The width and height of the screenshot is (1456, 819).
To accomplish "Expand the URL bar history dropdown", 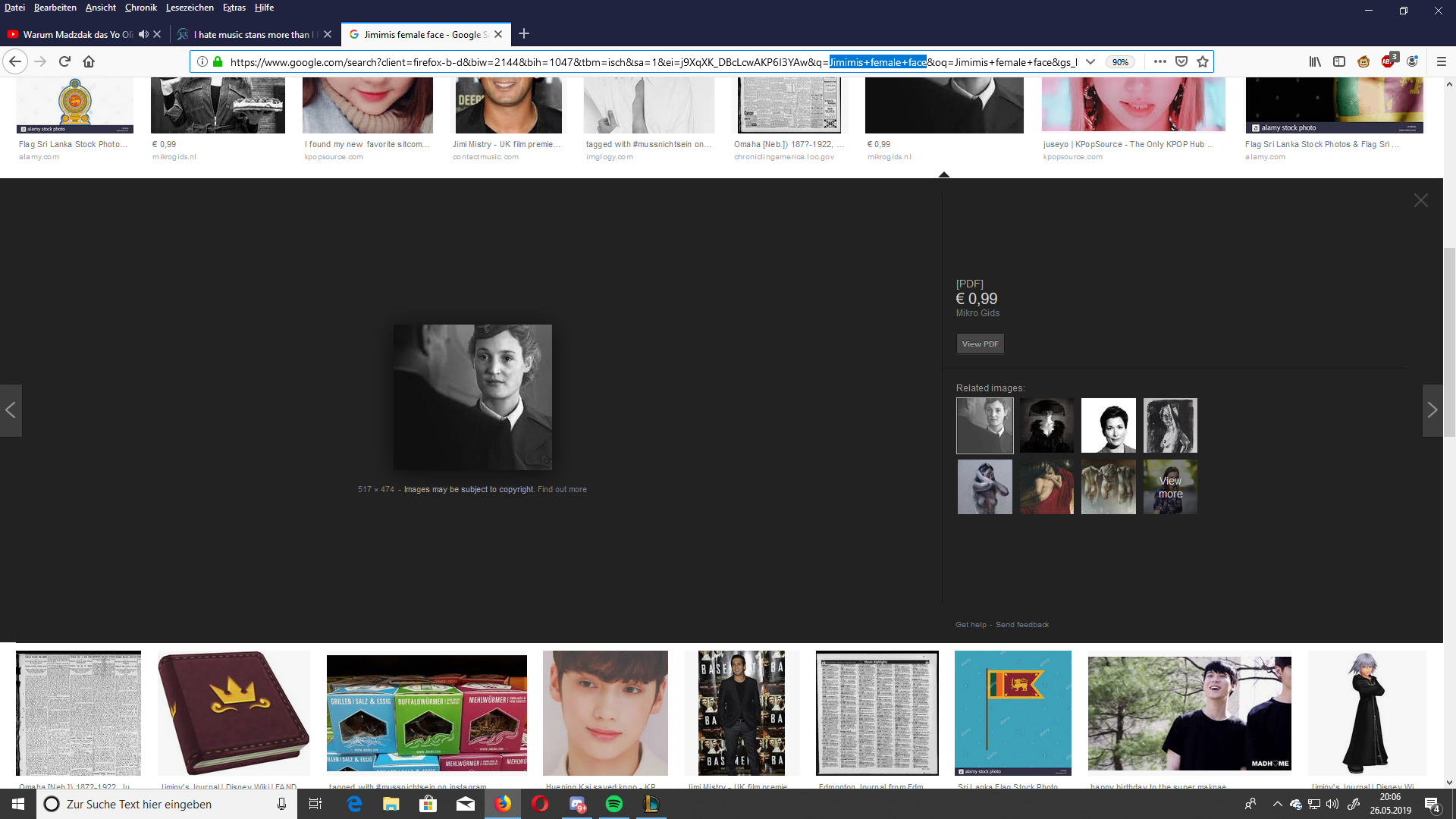I will (1090, 61).
